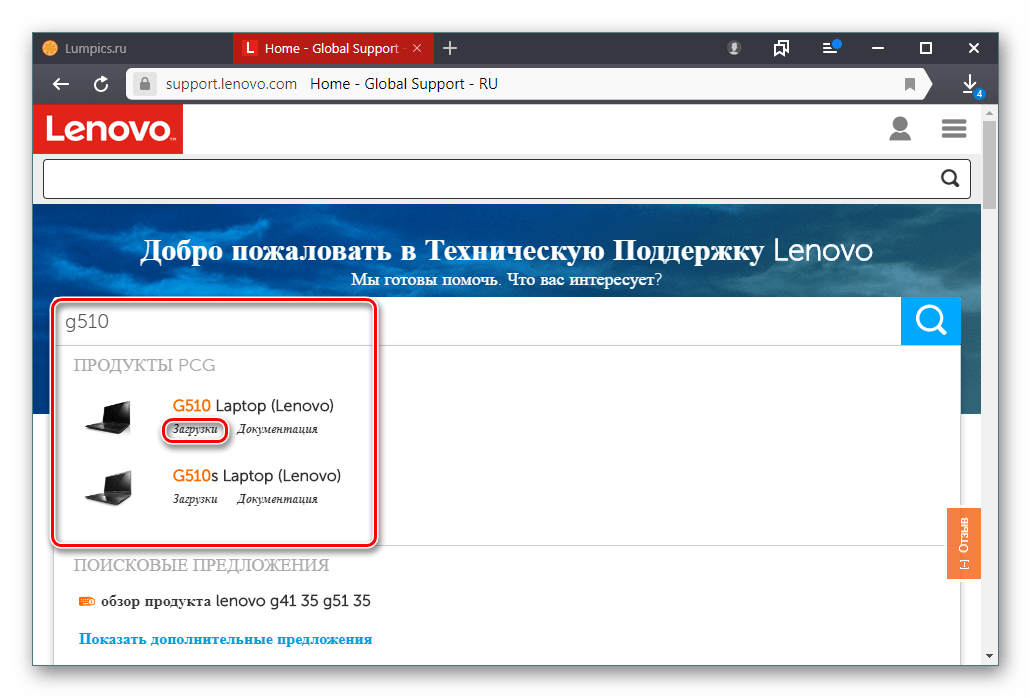Select suggestion обзор продукта lenovo g41 35
Viewport: 1031px width, 698px height.
[x=225, y=601]
